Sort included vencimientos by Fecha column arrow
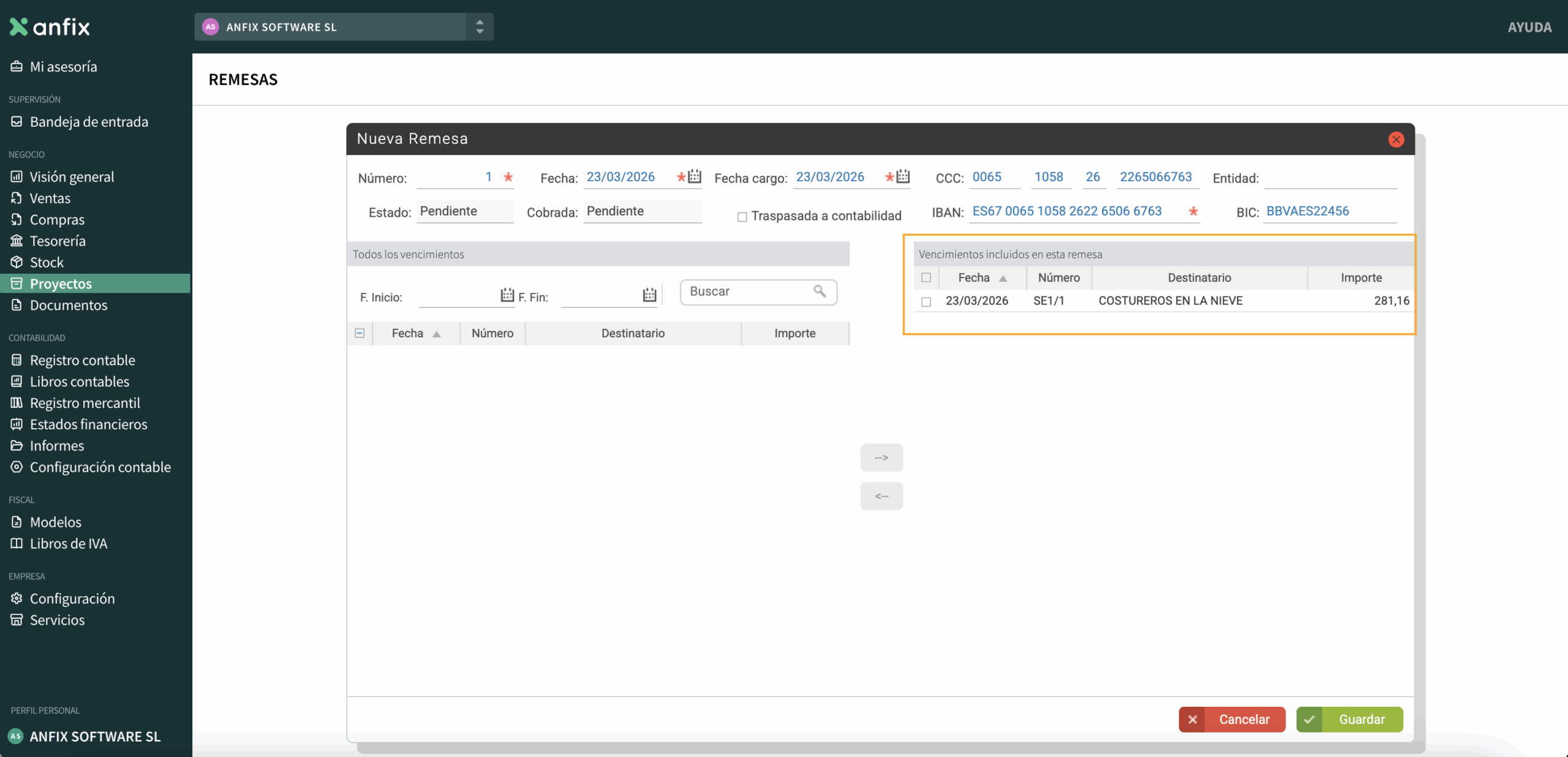The height and width of the screenshot is (757, 1568). (x=1003, y=278)
